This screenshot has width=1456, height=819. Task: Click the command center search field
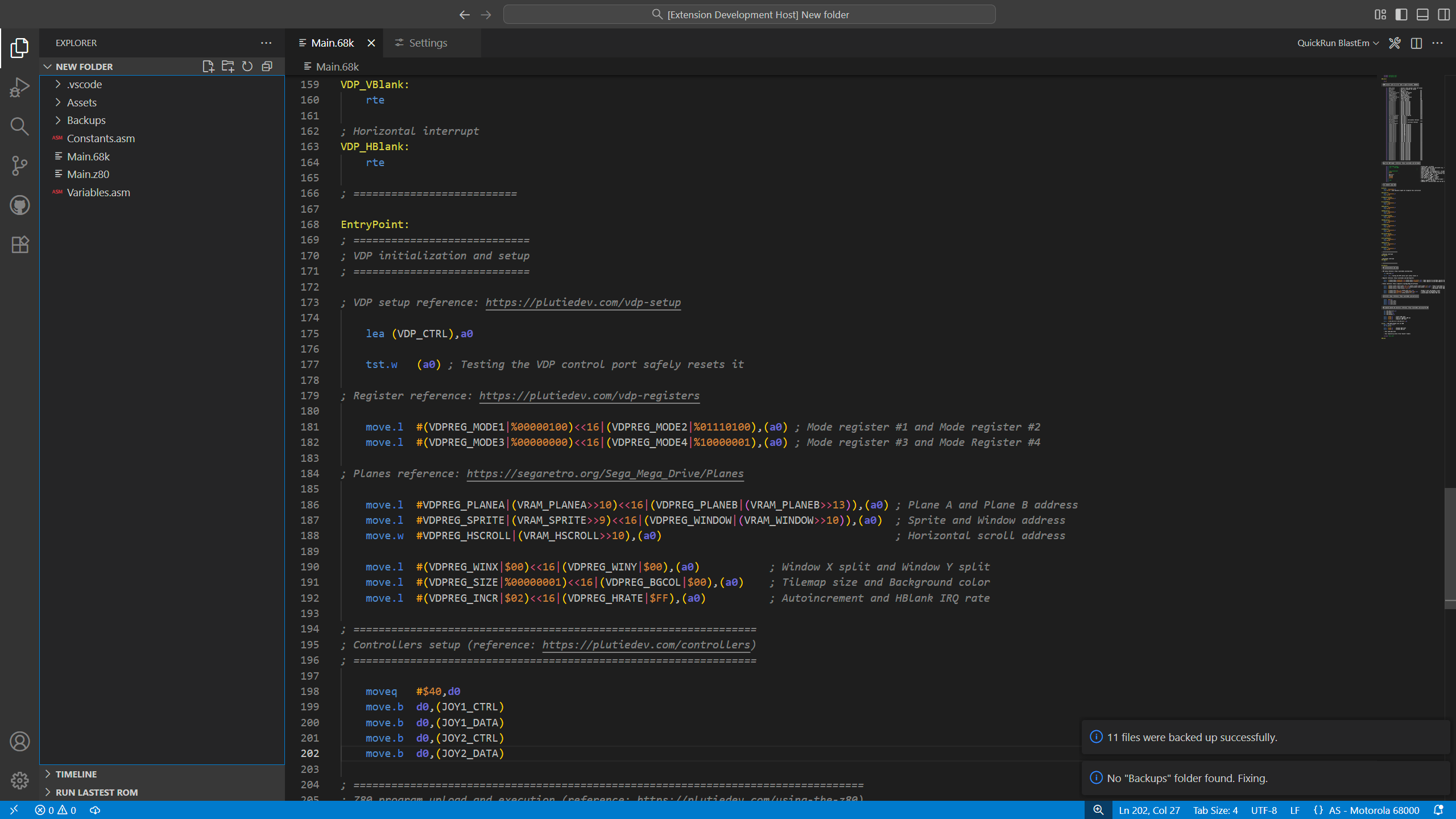[x=749, y=15]
